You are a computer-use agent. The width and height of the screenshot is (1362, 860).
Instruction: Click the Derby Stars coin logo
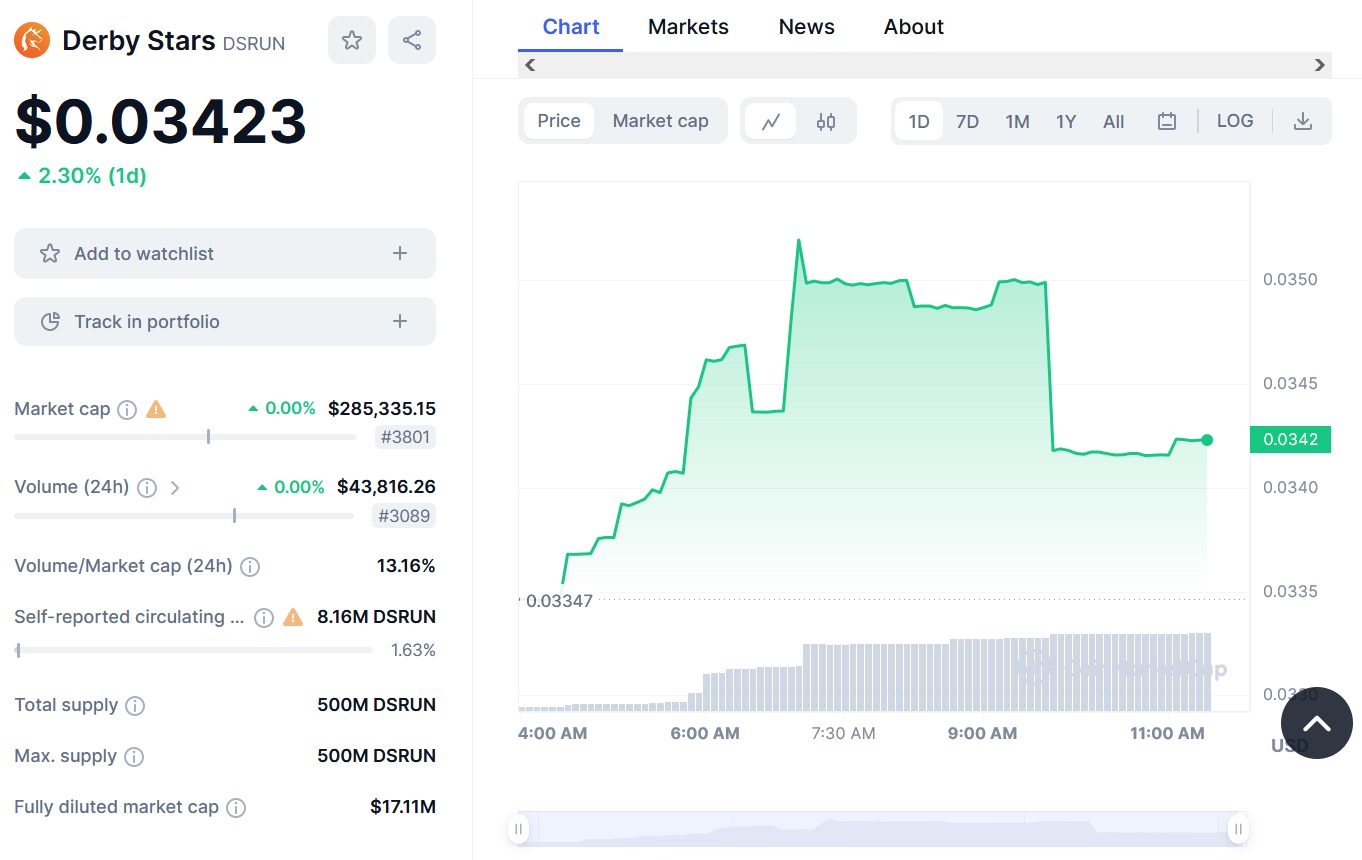pyautogui.click(x=32, y=40)
